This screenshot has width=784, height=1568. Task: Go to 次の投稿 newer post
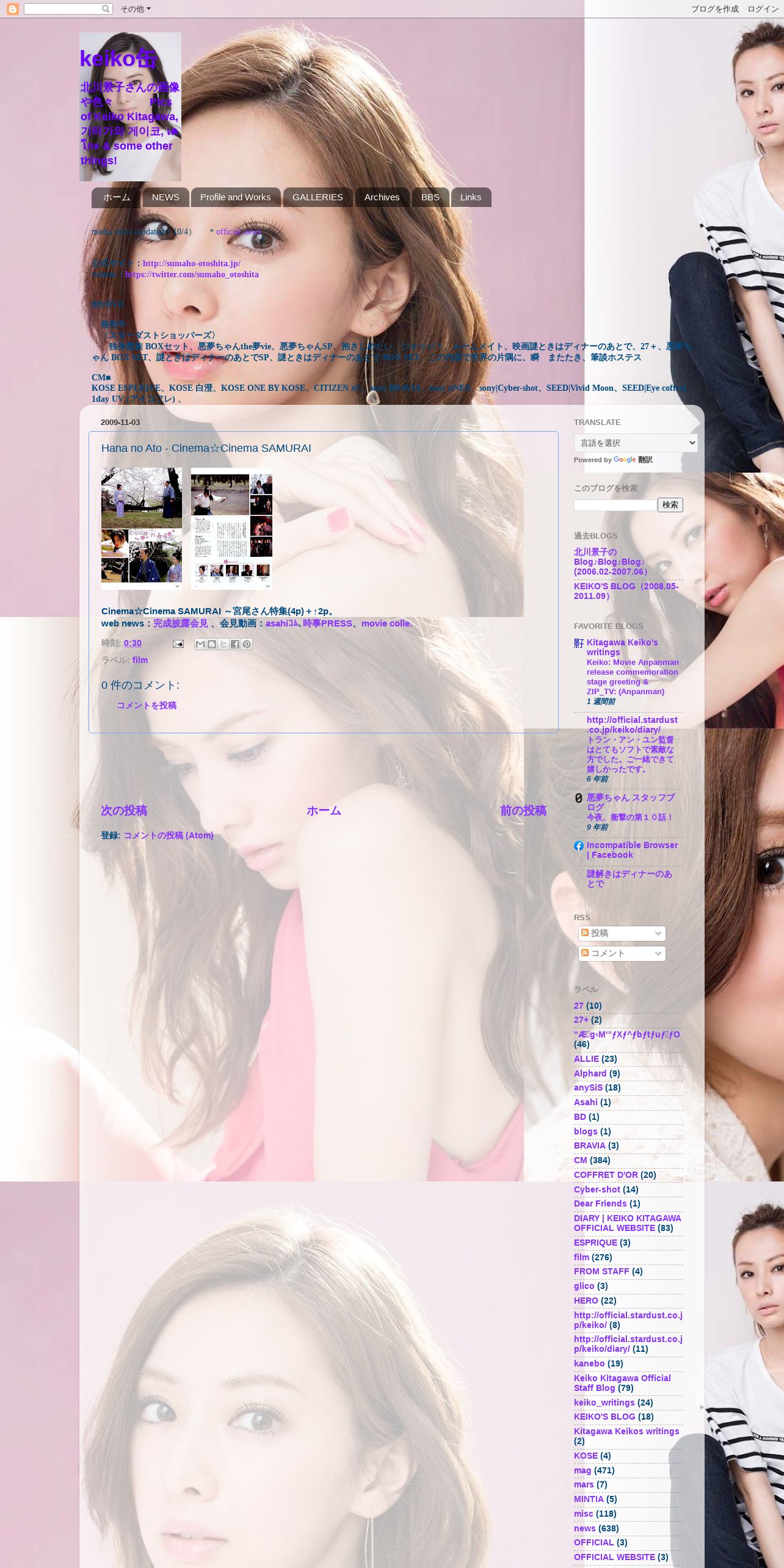[x=124, y=810]
